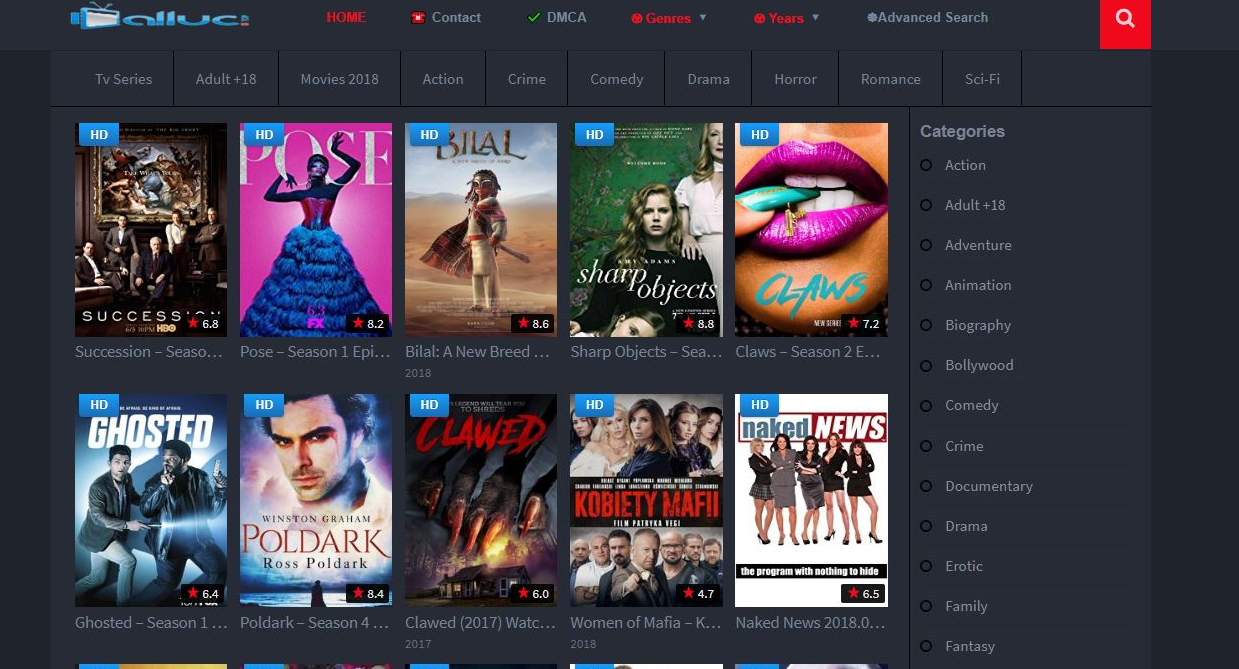Viewport: 1239px width, 669px height.
Task: Open the DMCA page
Action: (x=557, y=17)
